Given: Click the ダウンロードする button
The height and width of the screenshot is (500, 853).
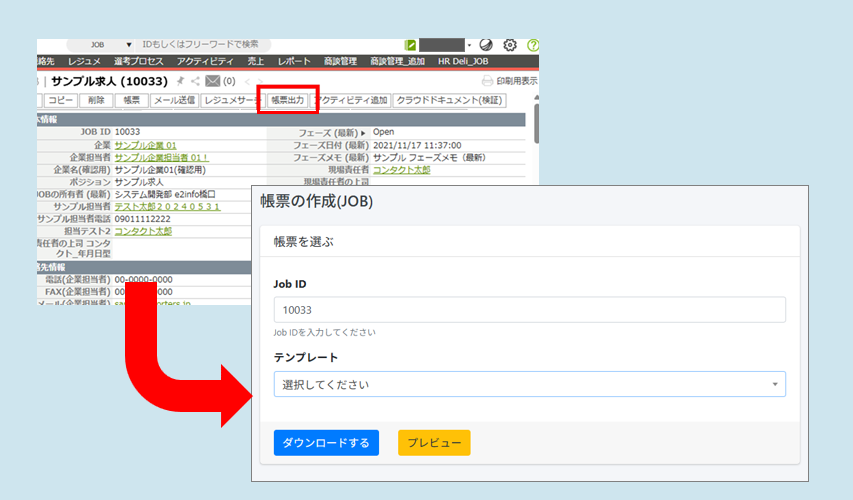Looking at the screenshot, I should click(326, 443).
